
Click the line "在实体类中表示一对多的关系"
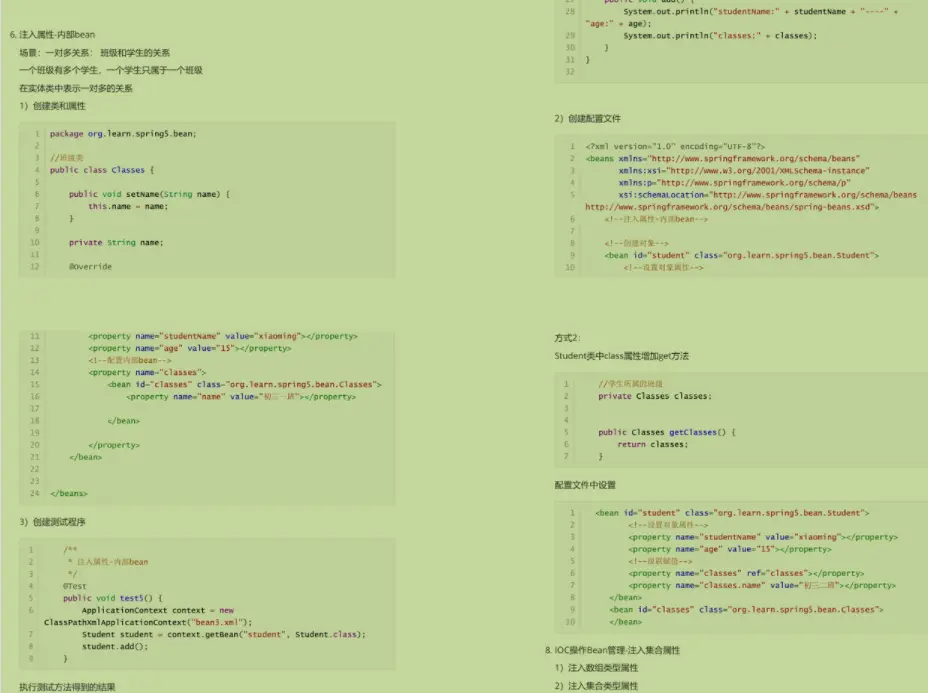[x=76, y=88]
